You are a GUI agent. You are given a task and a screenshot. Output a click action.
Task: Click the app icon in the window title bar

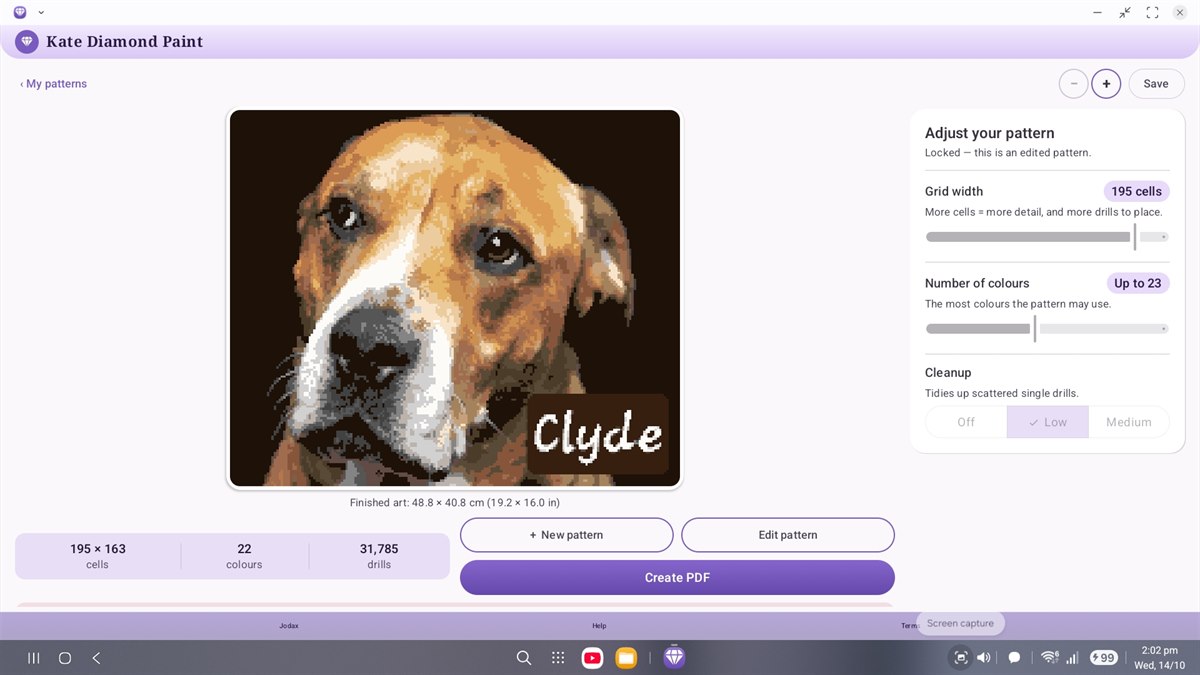20,12
